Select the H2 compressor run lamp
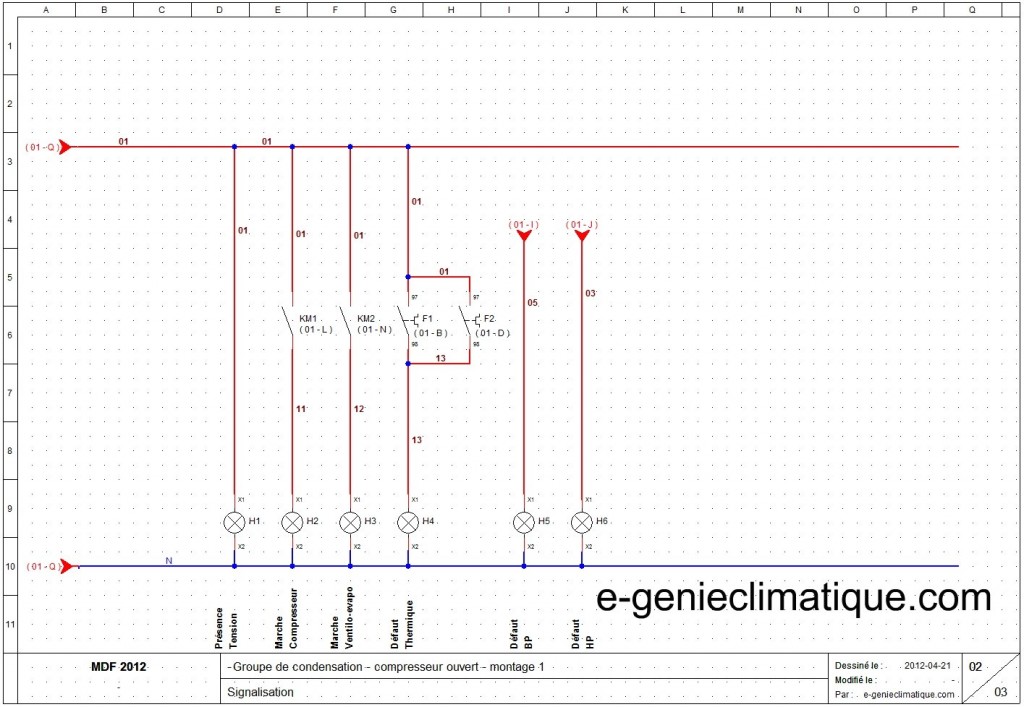The height and width of the screenshot is (707, 1024). point(292,523)
